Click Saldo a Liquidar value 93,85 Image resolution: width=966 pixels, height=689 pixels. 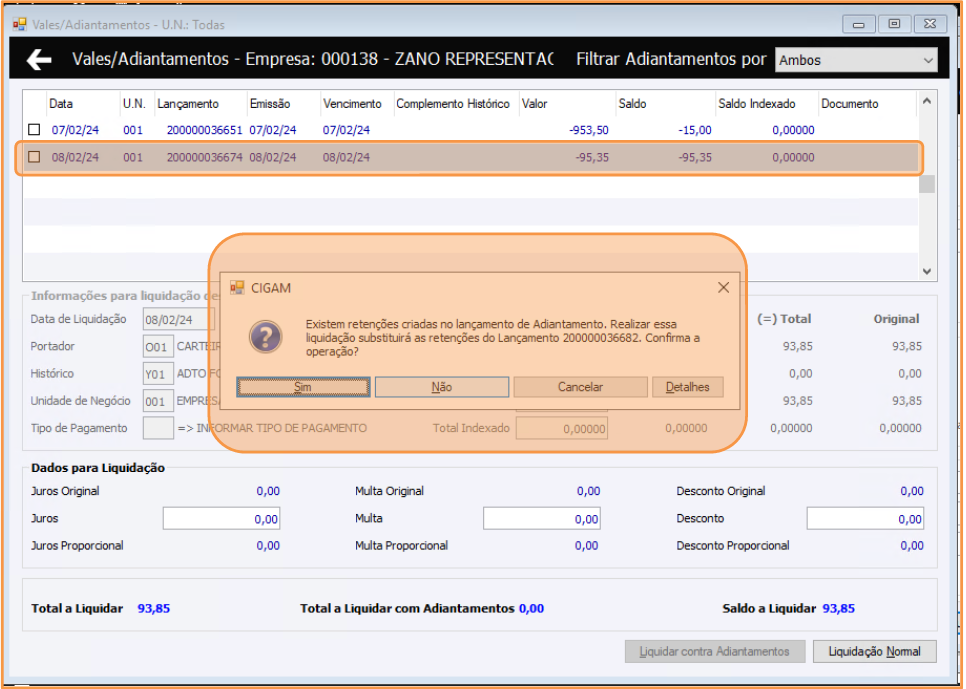838,609
